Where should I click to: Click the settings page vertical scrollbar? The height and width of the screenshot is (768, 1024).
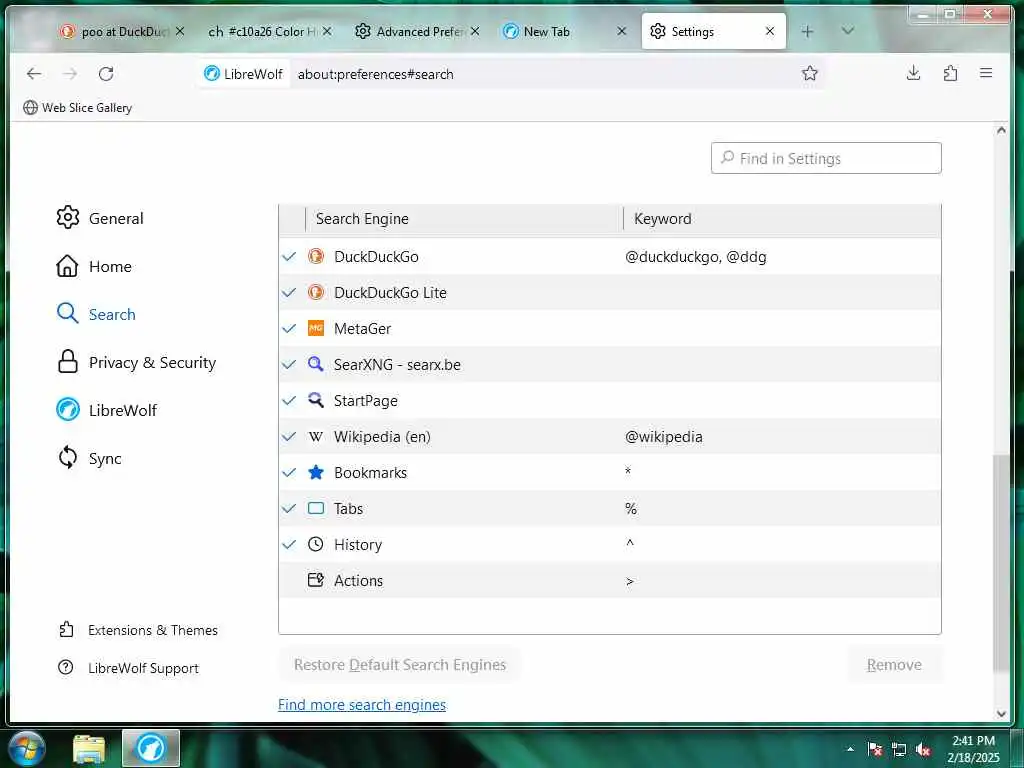(1000, 564)
